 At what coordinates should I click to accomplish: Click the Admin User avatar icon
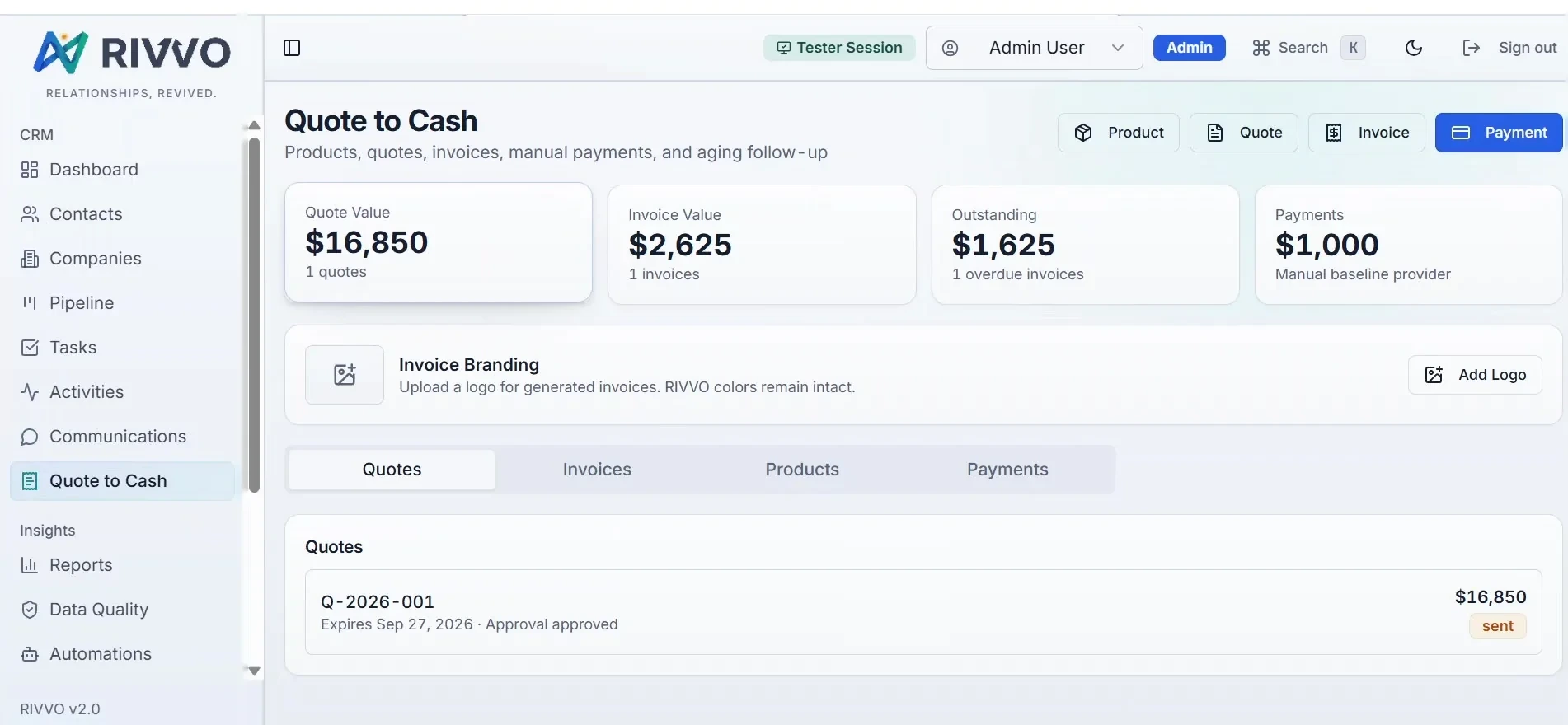(950, 48)
